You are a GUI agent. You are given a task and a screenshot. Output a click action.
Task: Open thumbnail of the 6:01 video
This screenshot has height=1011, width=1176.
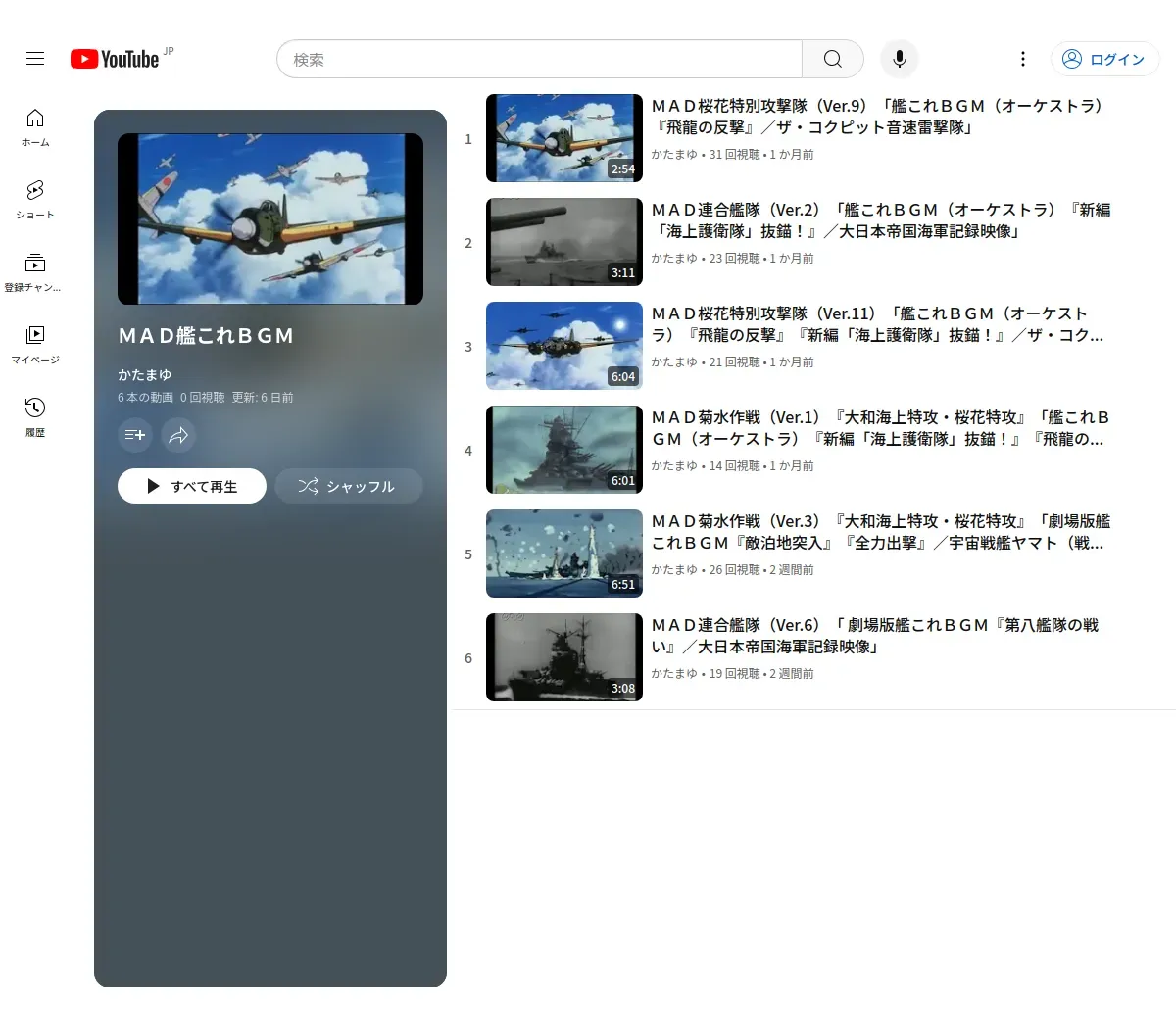pyautogui.click(x=564, y=450)
